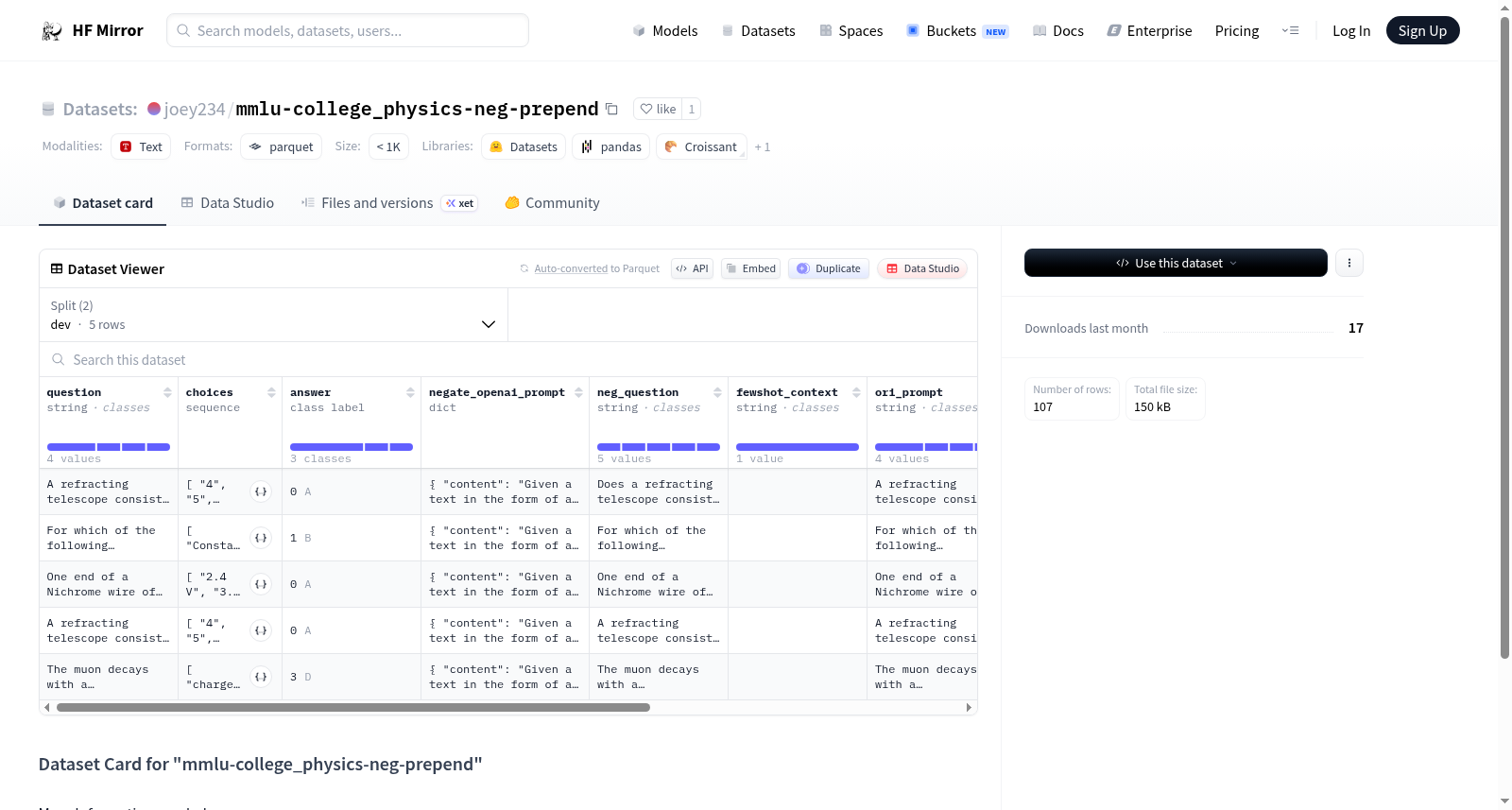Select the Datasets library tag
Viewport: 1512px width, 810px height.
click(x=524, y=146)
